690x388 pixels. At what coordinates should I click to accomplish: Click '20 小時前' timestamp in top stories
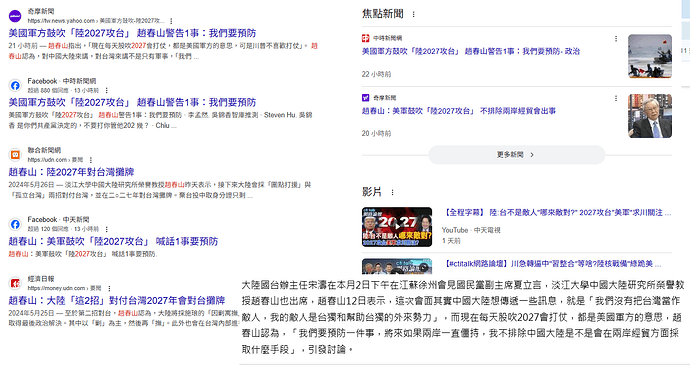tap(376, 133)
